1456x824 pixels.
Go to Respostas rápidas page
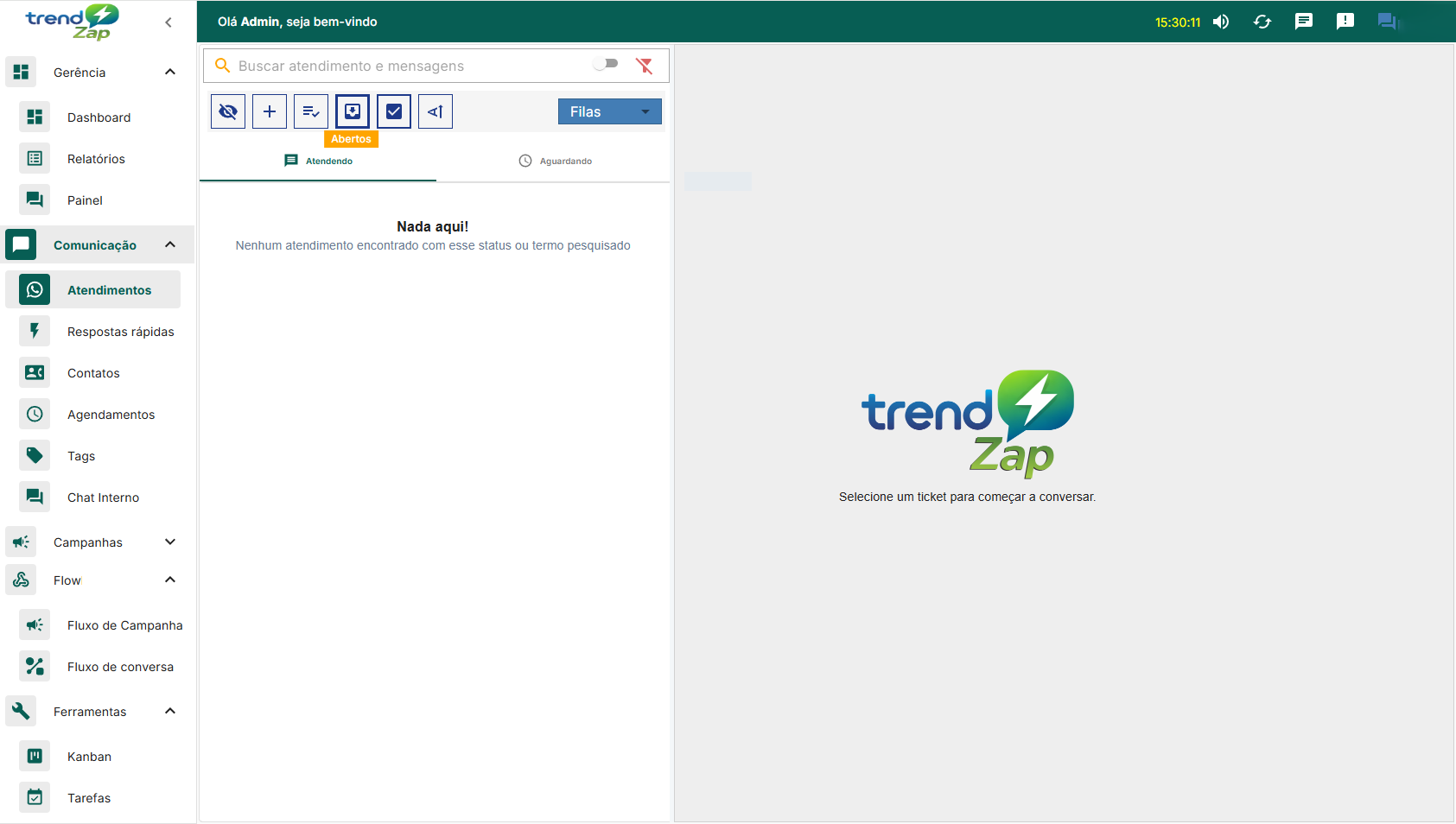[120, 332]
